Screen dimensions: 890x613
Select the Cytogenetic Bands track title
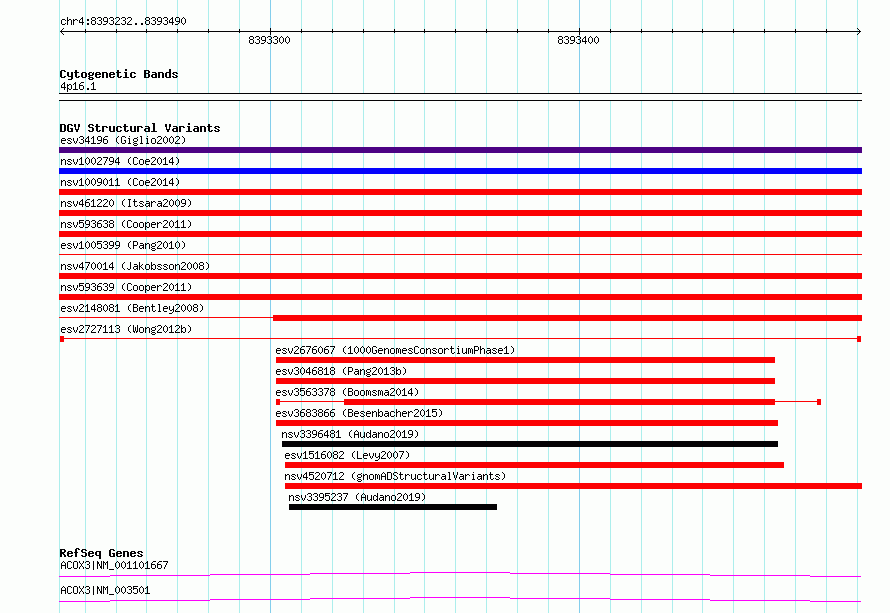tap(119, 74)
